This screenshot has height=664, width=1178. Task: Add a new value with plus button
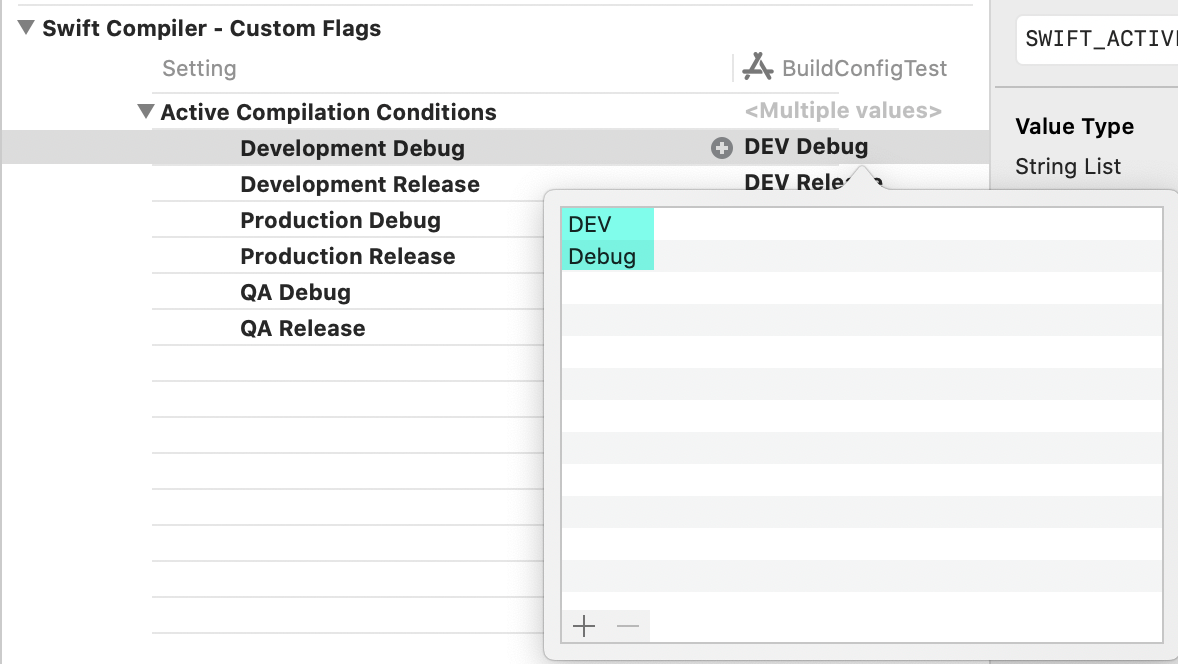pos(584,626)
